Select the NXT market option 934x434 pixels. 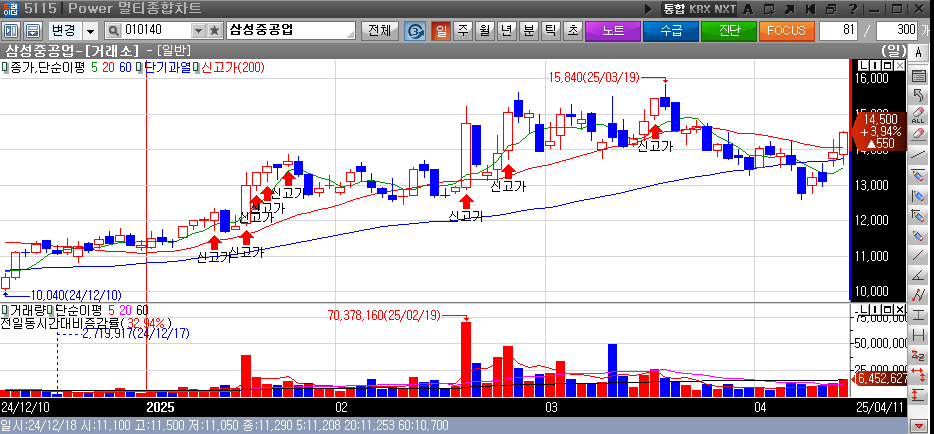[x=725, y=9]
